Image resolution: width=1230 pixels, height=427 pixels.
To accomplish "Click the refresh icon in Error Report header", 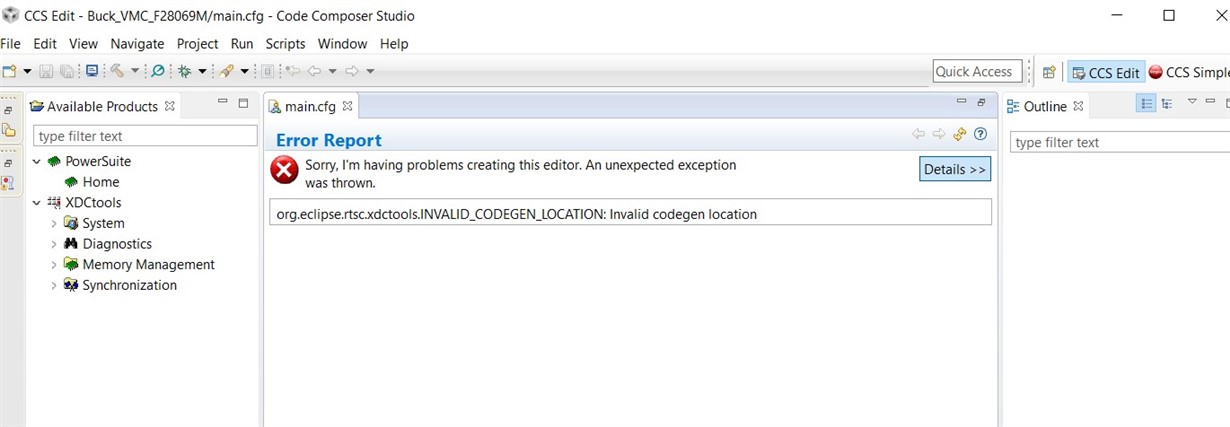I will tap(960, 134).
